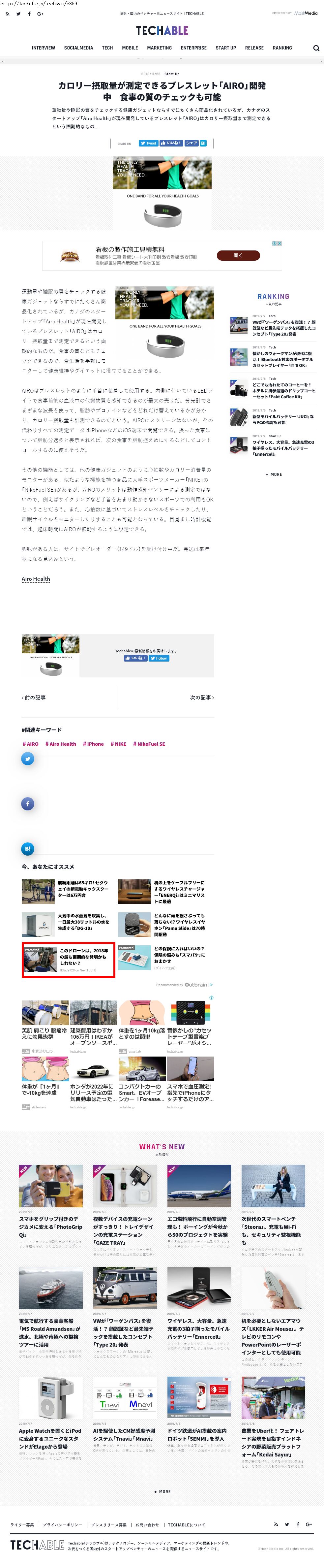
Task: Open the ENERQi wireless charger recommendation
Action: (180, 892)
